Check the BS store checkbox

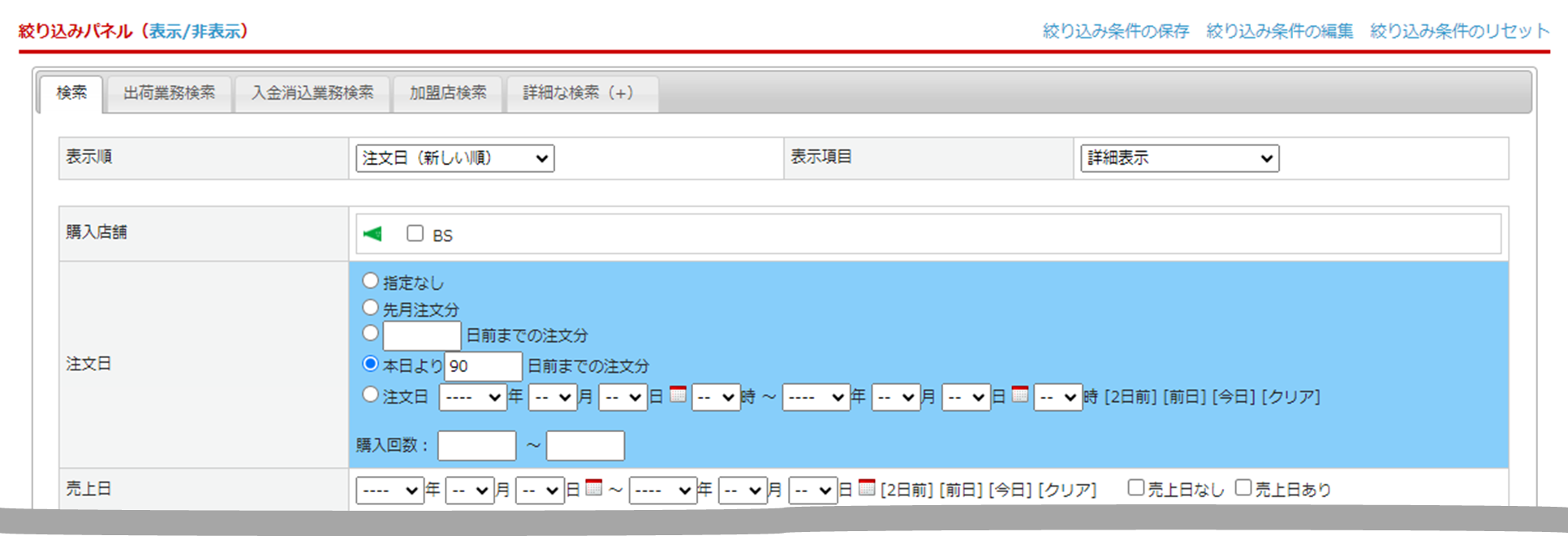click(x=416, y=234)
